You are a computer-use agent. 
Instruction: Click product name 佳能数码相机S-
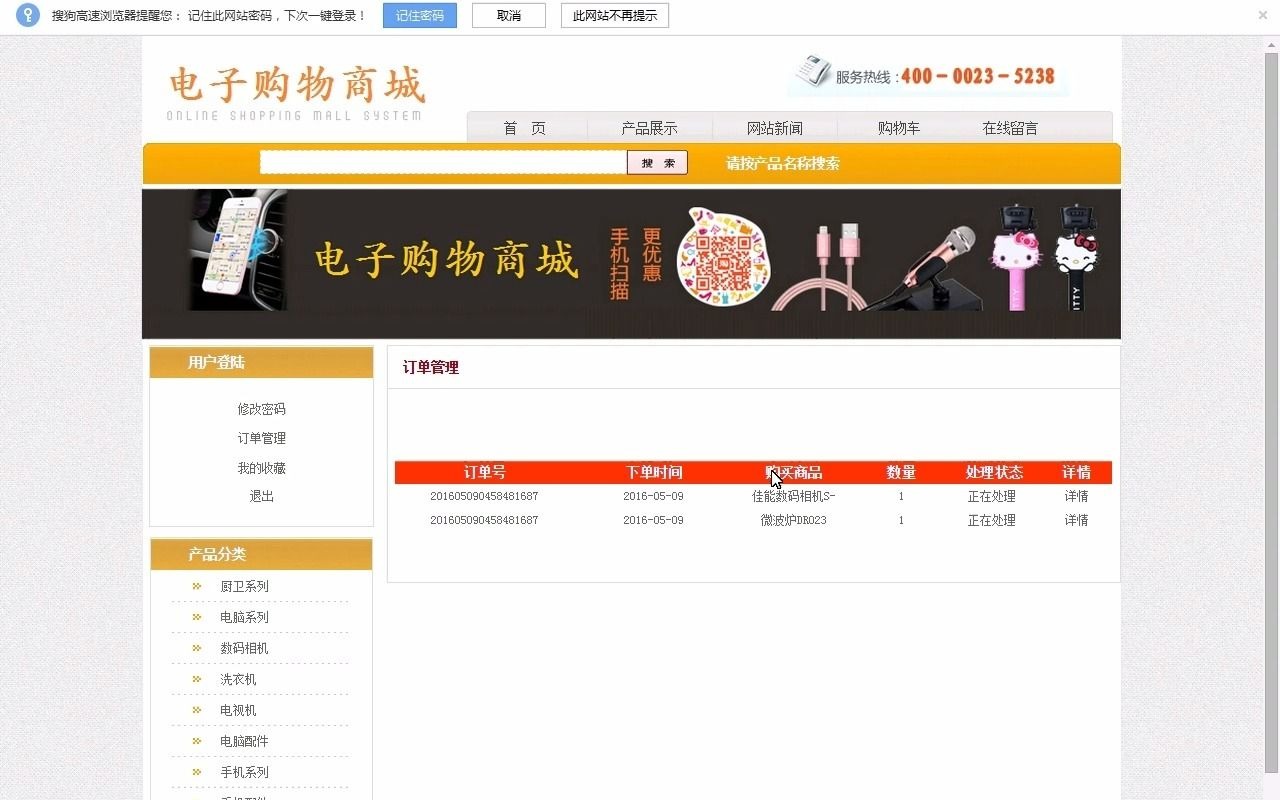794,496
